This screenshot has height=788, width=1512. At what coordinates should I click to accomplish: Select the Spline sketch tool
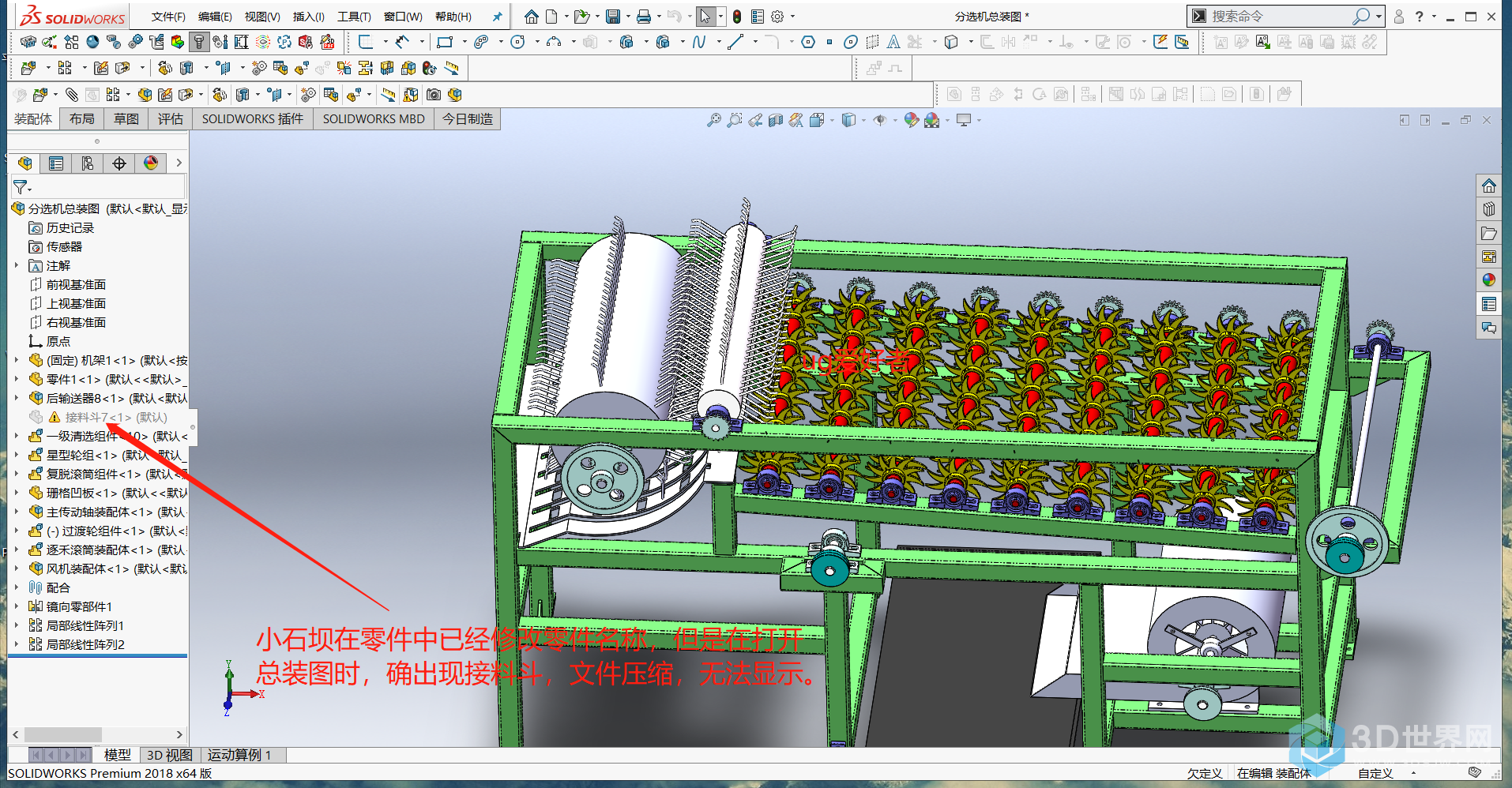point(699,43)
